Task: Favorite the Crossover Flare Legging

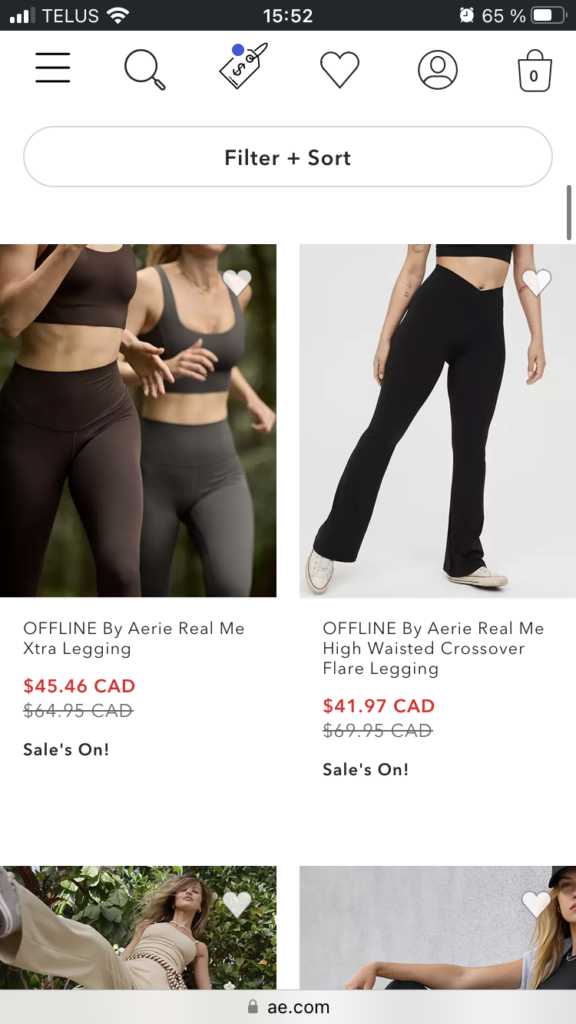Action: (x=537, y=282)
